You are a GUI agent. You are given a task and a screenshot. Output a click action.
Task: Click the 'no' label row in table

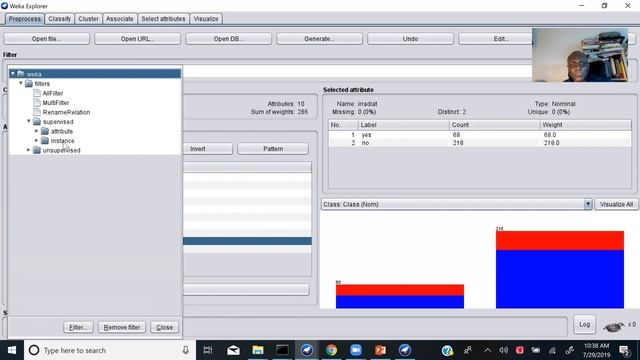tap(480, 143)
